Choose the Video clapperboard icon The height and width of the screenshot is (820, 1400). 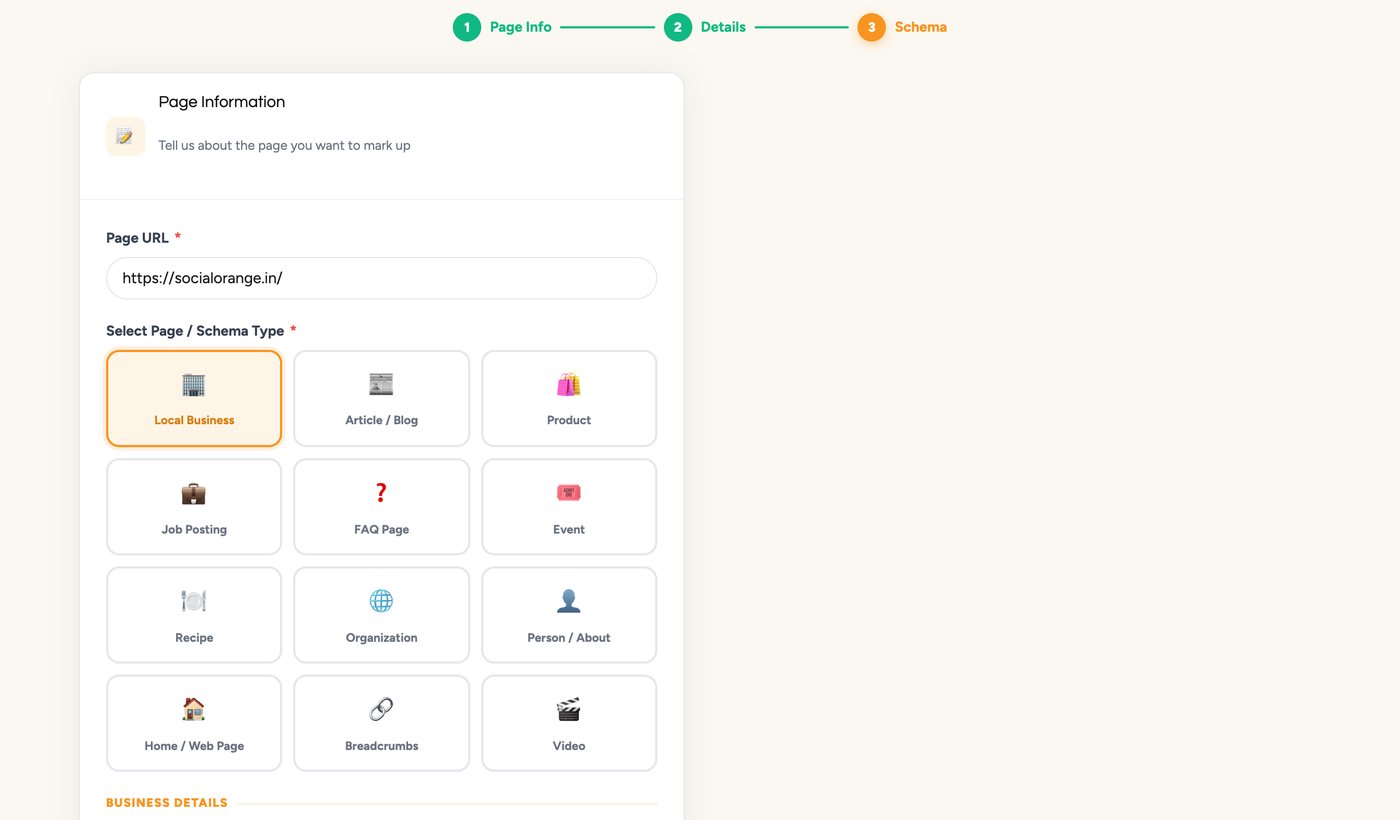point(569,709)
